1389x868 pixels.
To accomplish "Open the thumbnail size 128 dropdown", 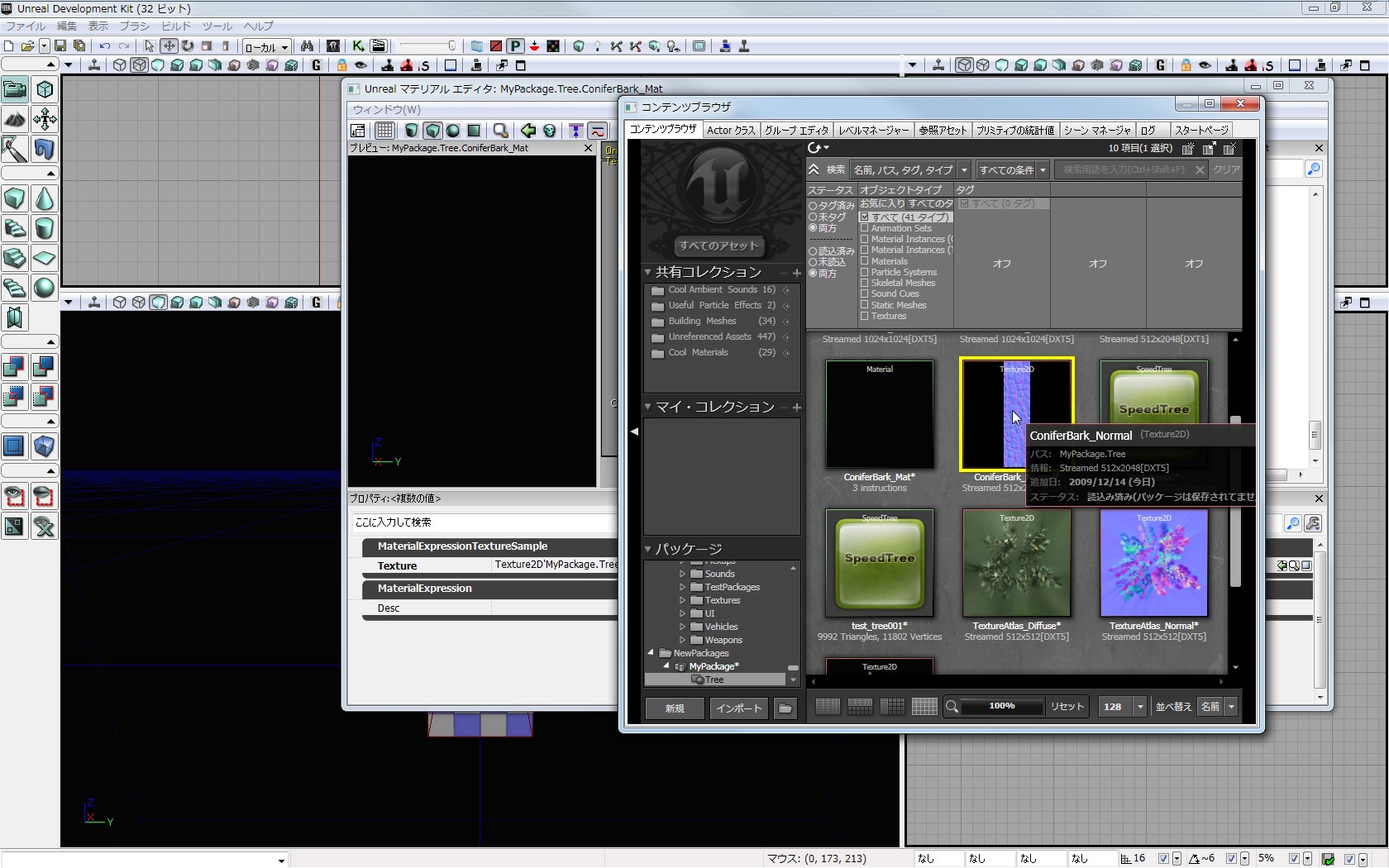I will (x=1140, y=707).
